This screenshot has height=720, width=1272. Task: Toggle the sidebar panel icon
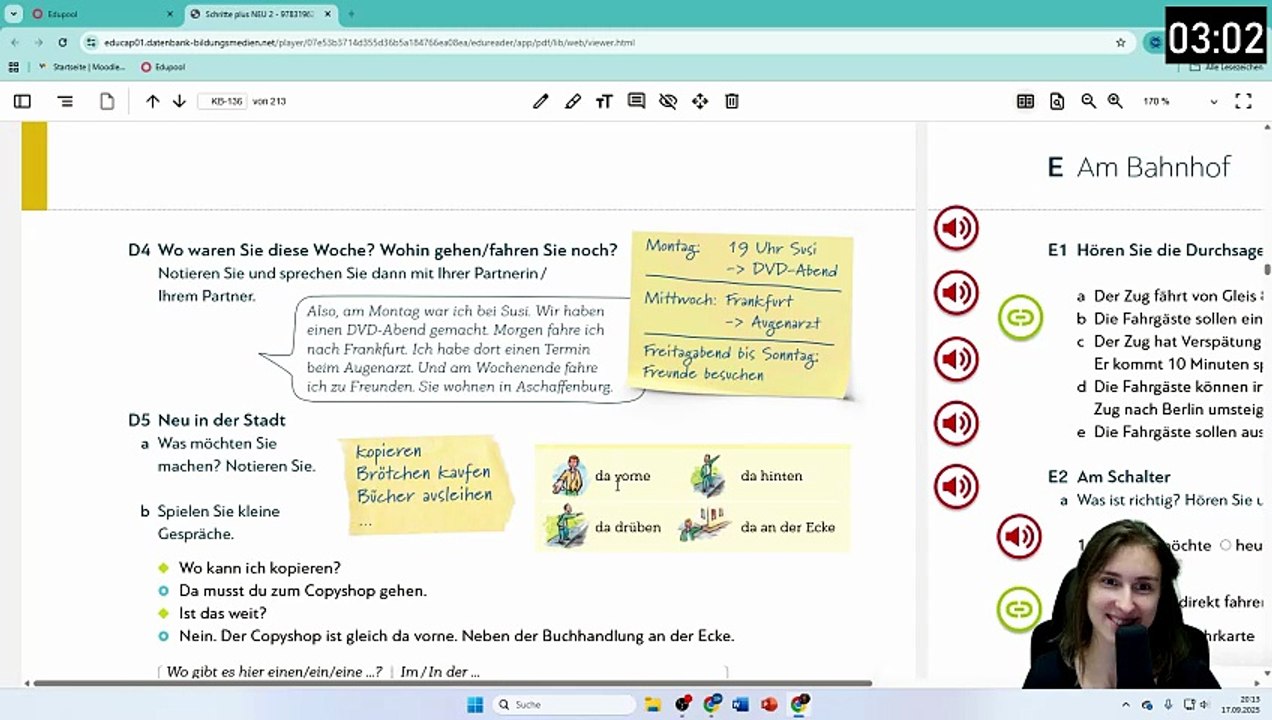22,101
